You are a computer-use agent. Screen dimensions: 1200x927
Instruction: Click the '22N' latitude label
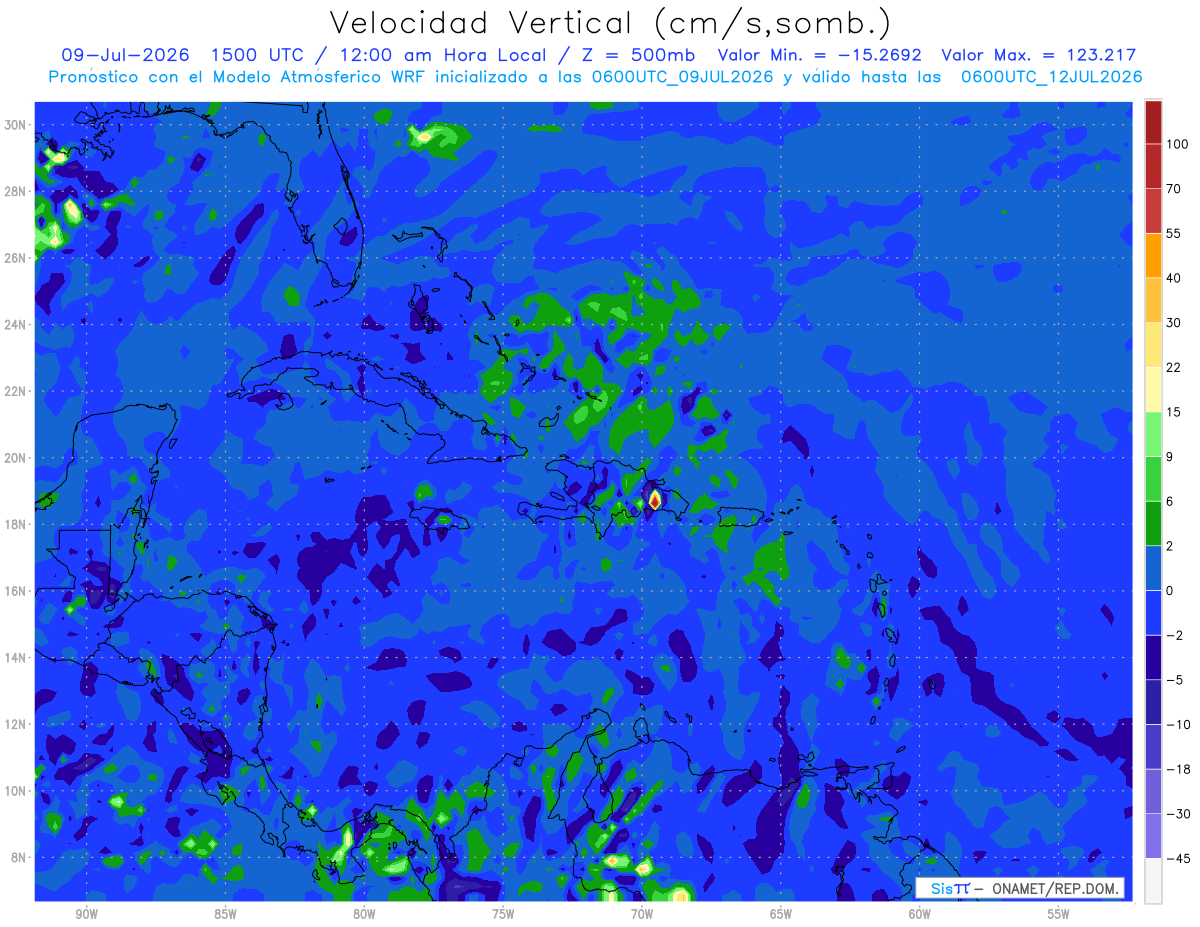pyautogui.click(x=17, y=391)
